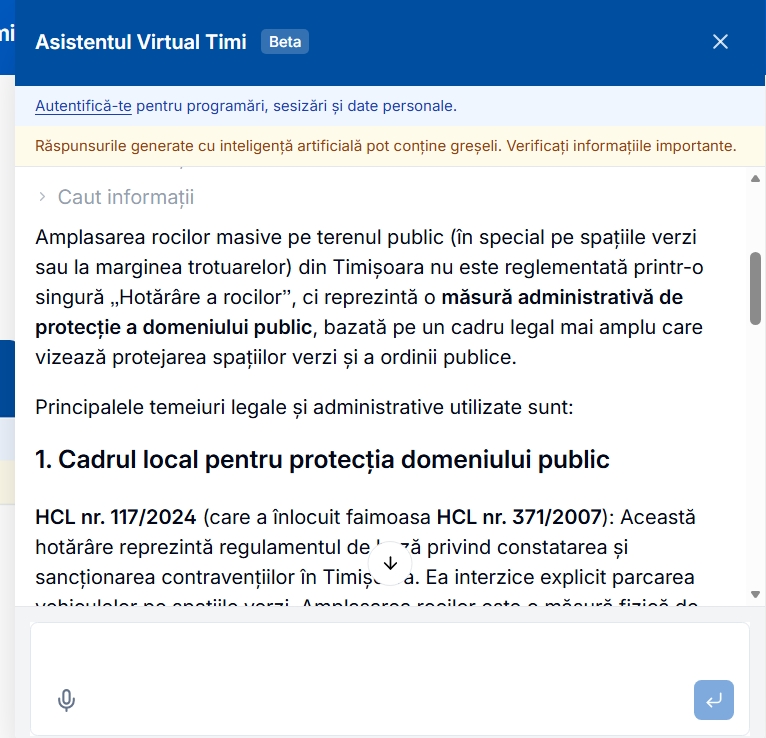Click the empty scrollbar track below the thumb
Screen dimensions: 766x738
coord(756,460)
